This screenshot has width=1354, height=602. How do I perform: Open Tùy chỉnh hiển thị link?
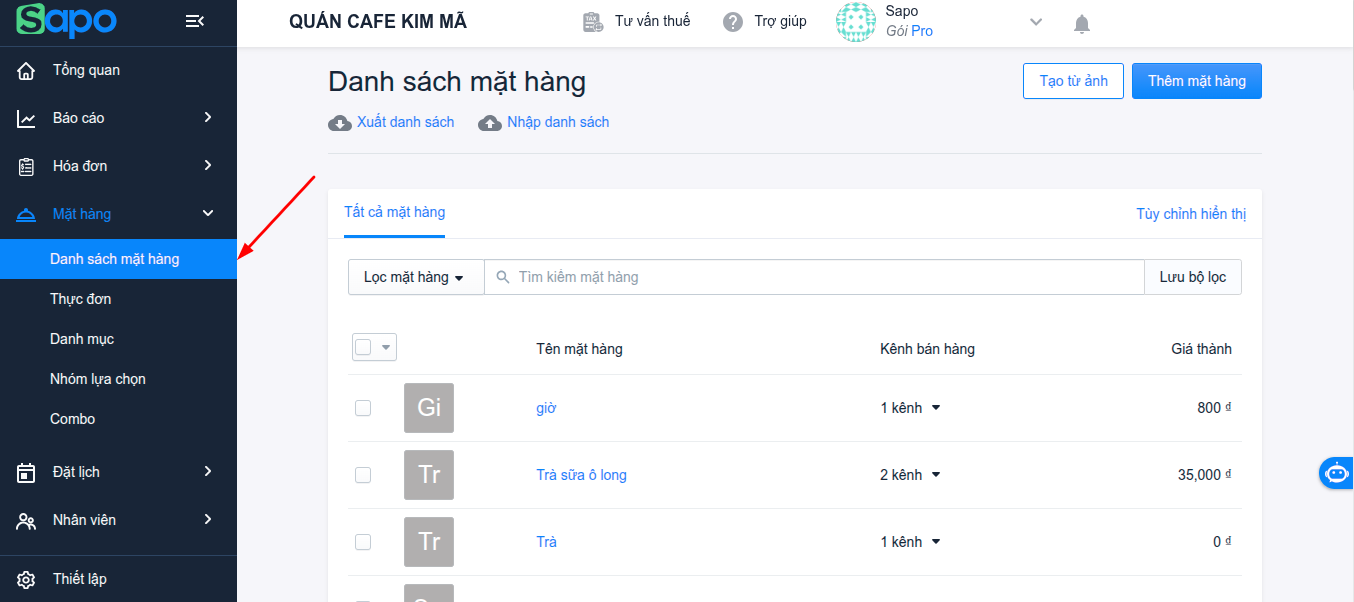coord(1191,214)
